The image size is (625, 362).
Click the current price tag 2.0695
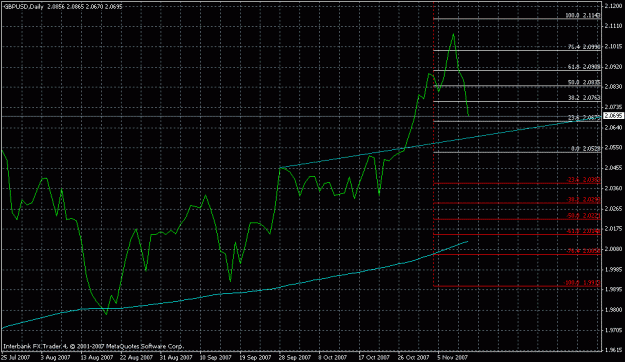coord(613,116)
